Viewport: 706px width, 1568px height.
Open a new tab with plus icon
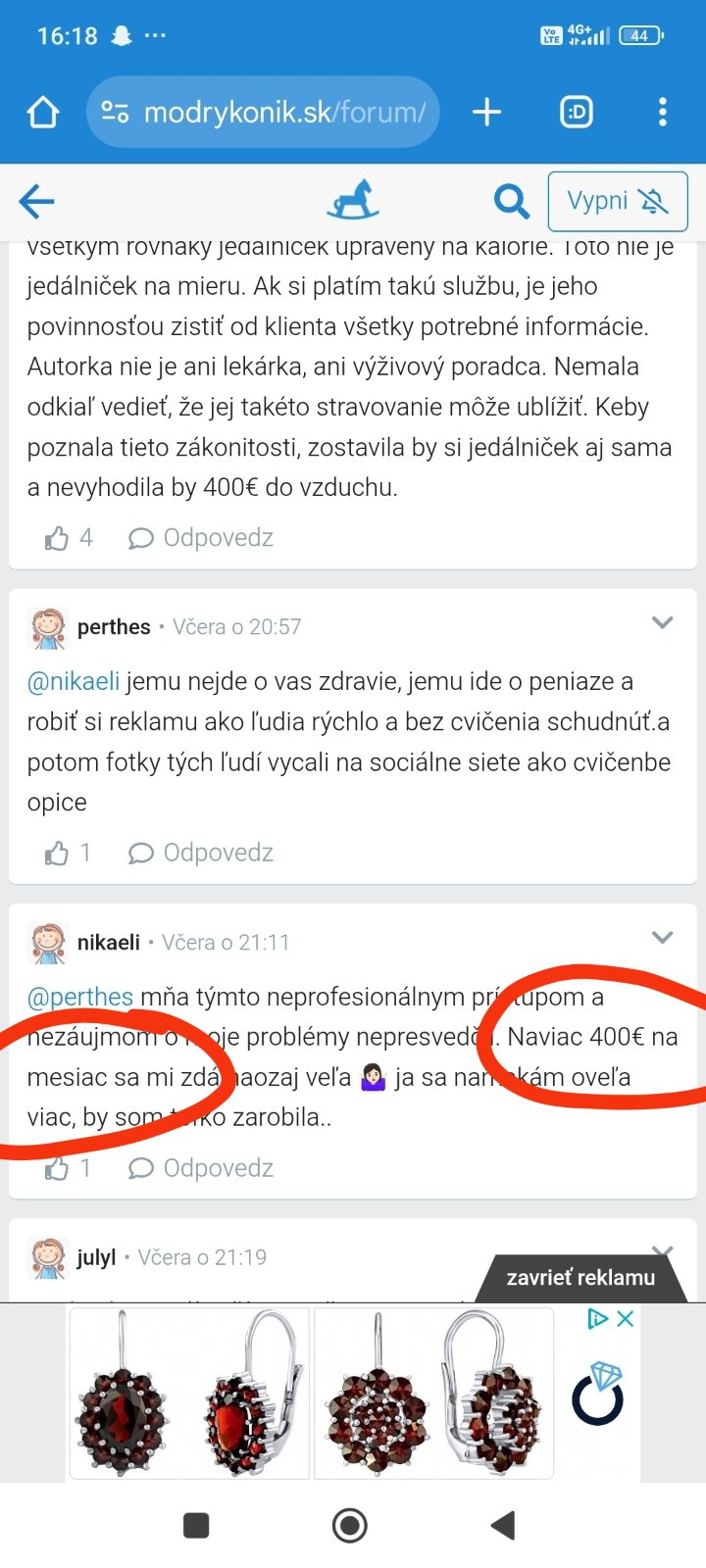486,113
